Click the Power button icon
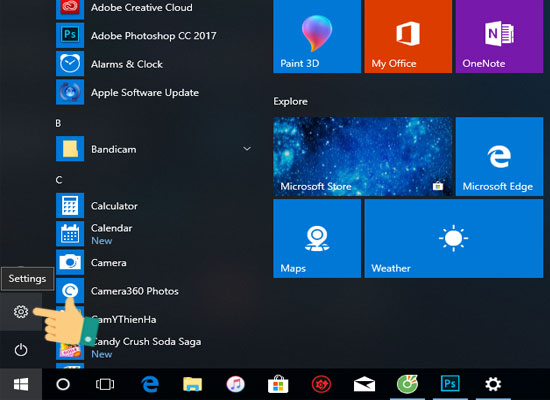The height and width of the screenshot is (400, 550). [21, 349]
